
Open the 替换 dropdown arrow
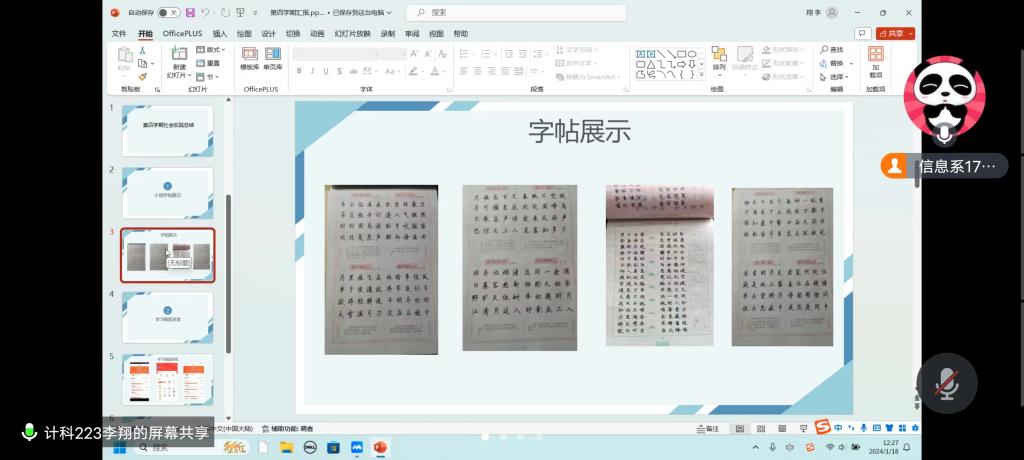pyautogui.click(x=851, y=63)
